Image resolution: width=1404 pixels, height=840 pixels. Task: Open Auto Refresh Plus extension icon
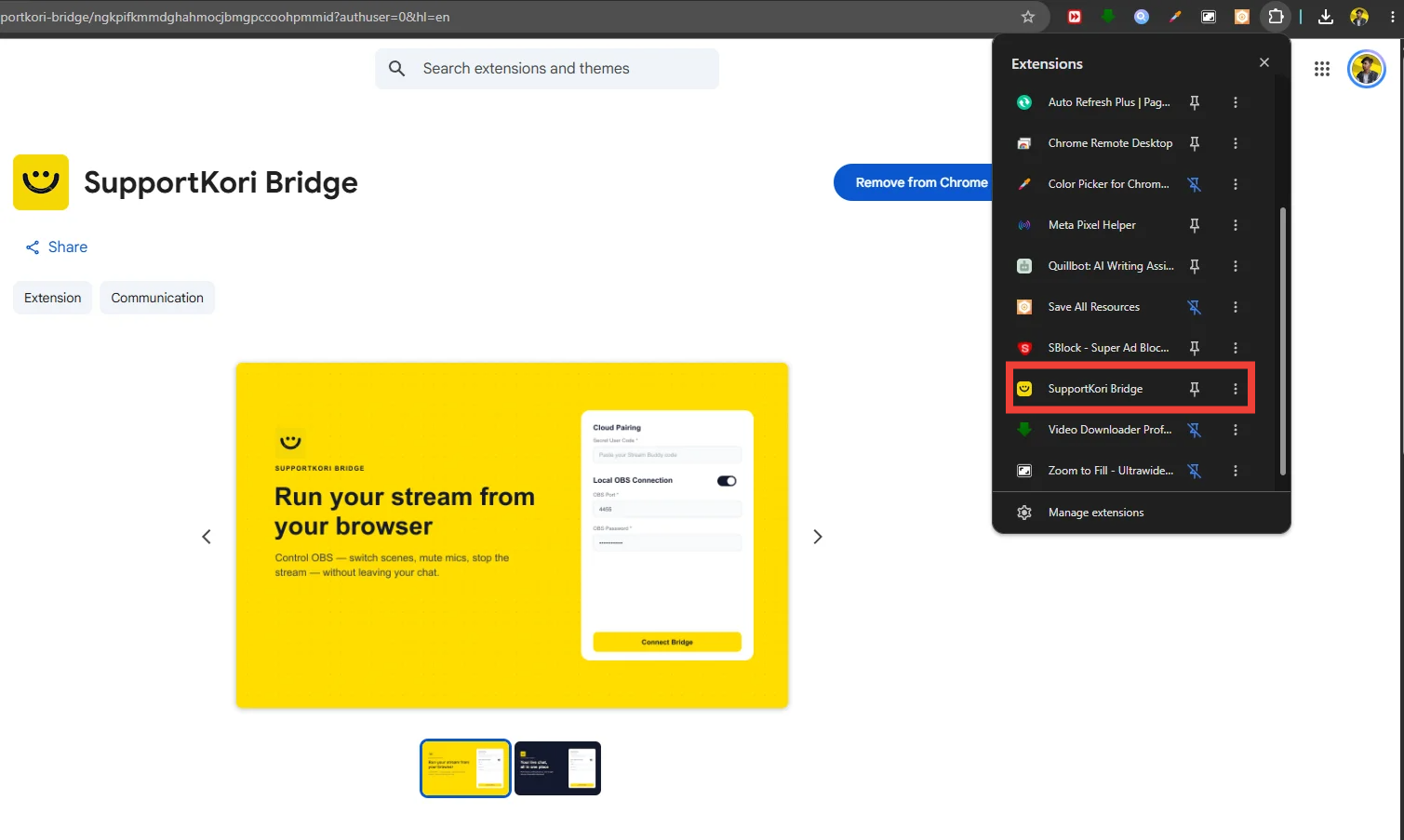pyautogui.click(x=1024, y=102)
